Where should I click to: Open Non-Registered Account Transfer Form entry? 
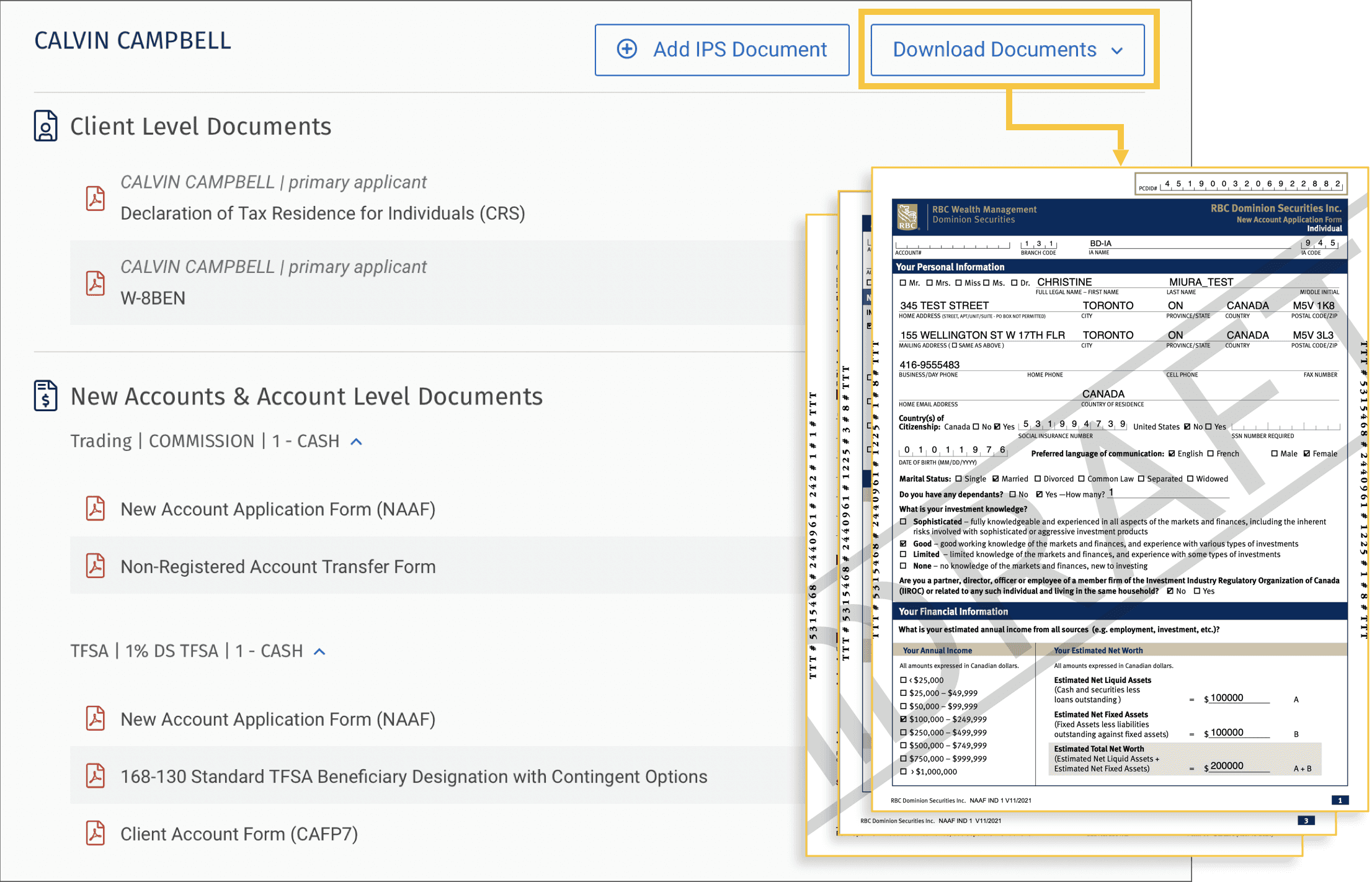click(x=278, y=566)
